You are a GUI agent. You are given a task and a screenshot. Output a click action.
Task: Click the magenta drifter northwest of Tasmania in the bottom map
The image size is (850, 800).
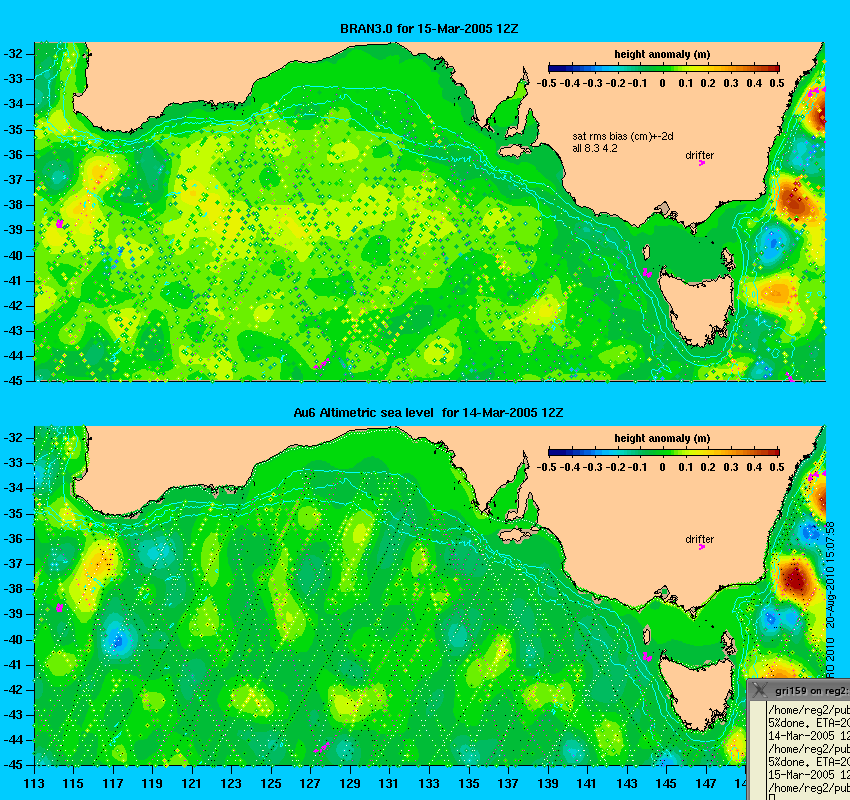point(647,656)
